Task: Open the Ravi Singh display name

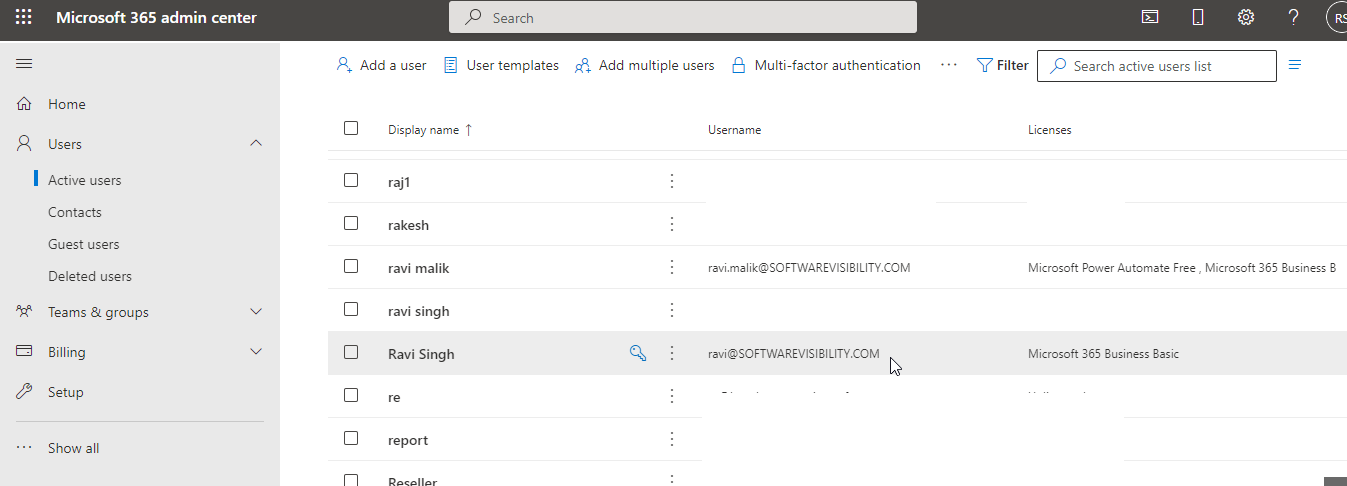Action: (x=421, y=354)
